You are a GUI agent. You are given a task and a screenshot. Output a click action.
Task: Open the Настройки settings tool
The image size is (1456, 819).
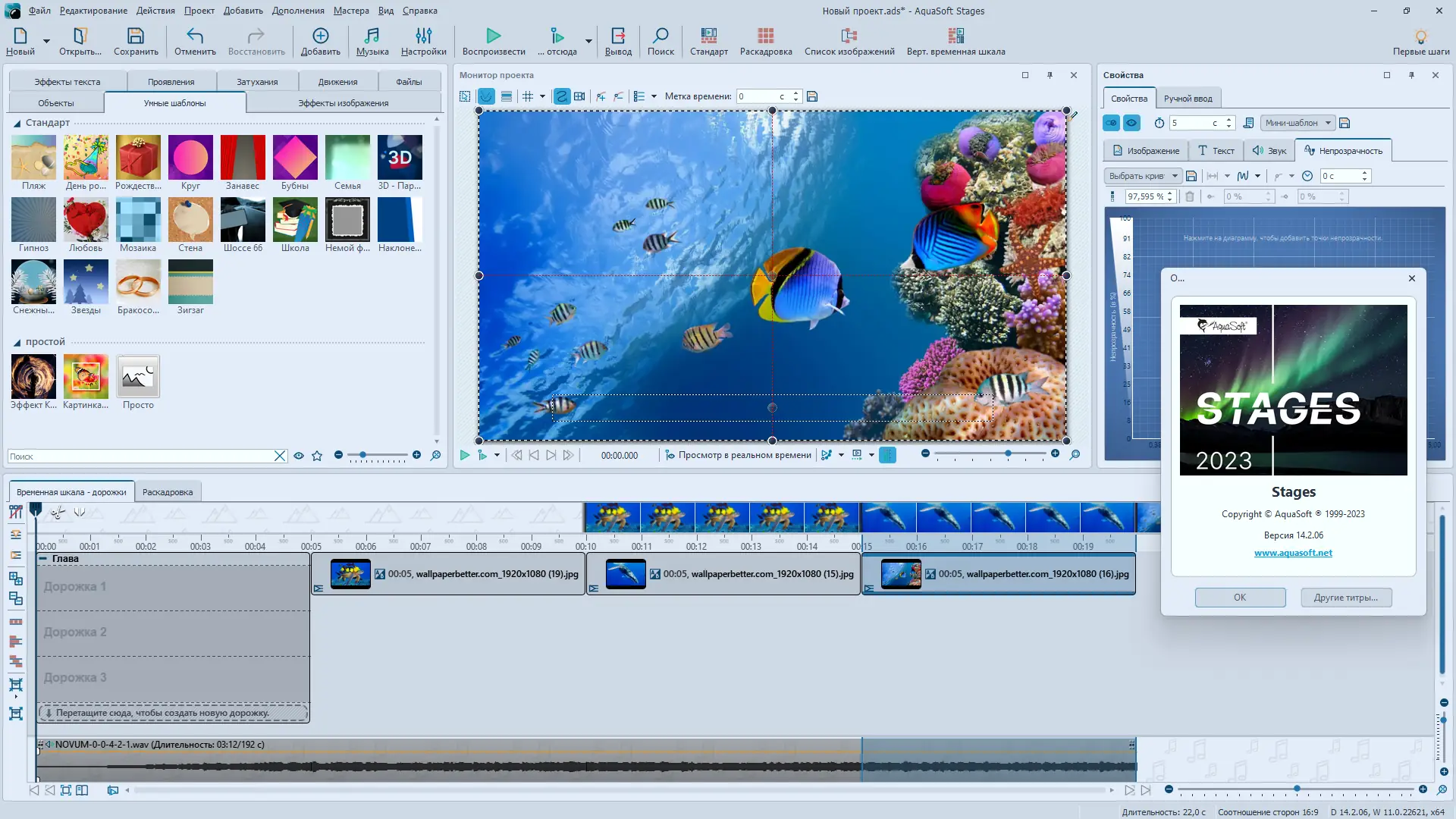tap(424, 42)
